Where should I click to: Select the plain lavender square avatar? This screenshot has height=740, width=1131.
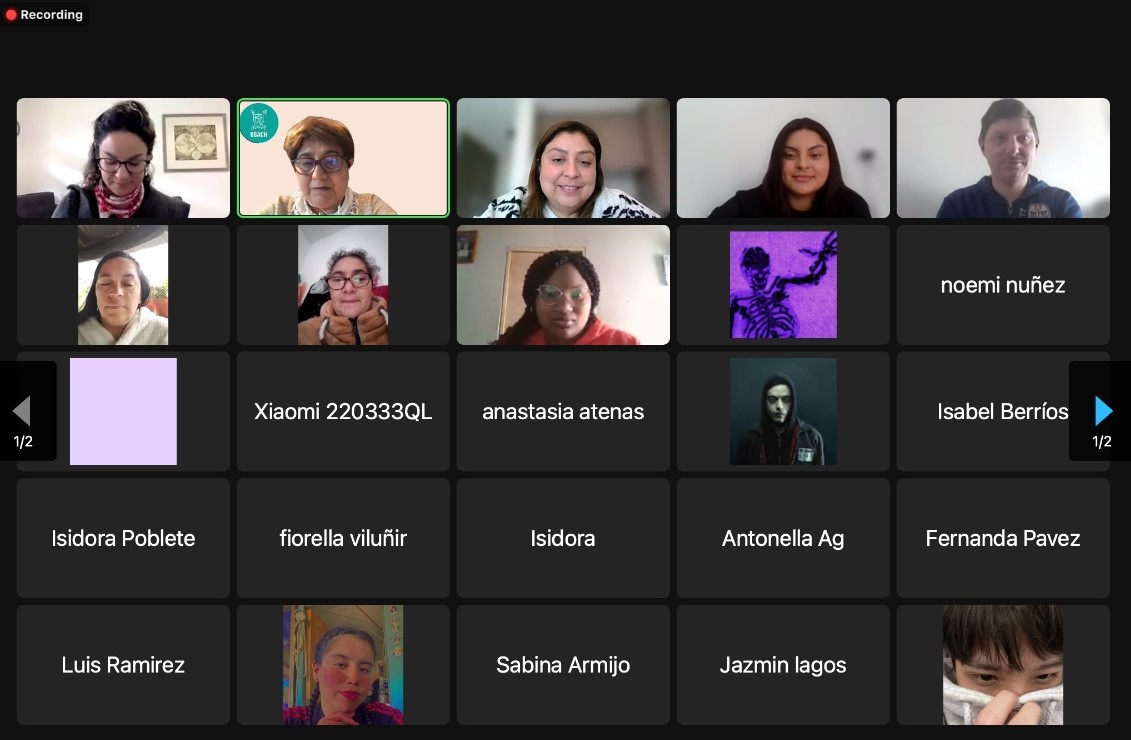coord(123,411)
